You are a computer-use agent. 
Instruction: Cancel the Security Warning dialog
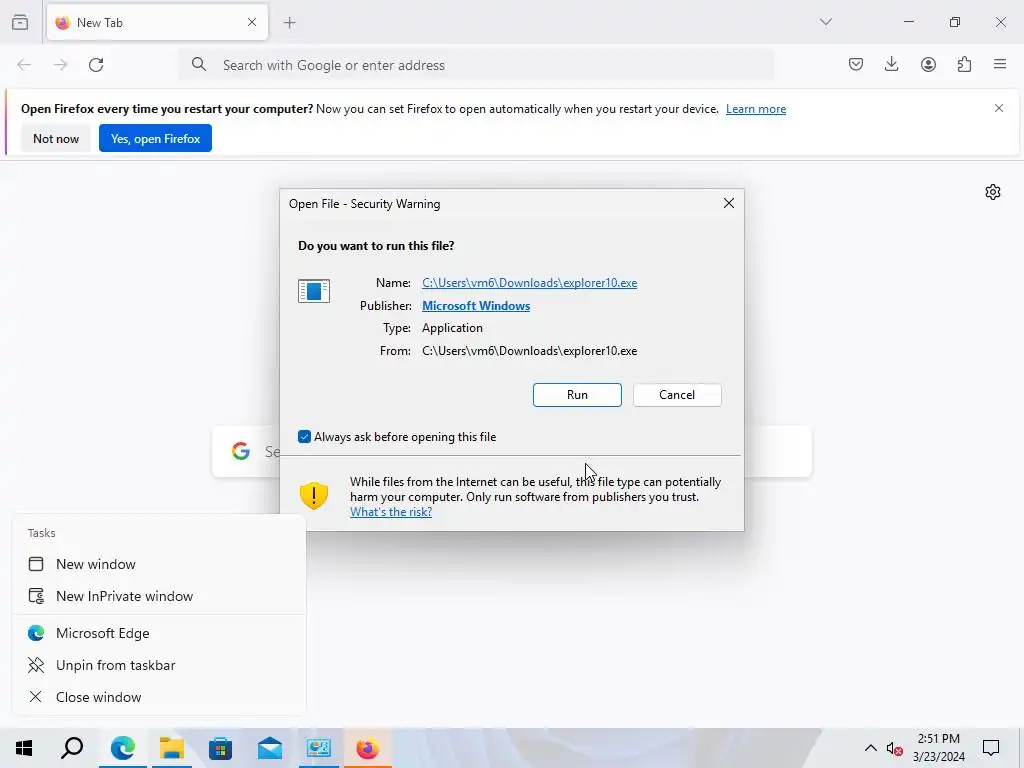[x=677, y=395]
